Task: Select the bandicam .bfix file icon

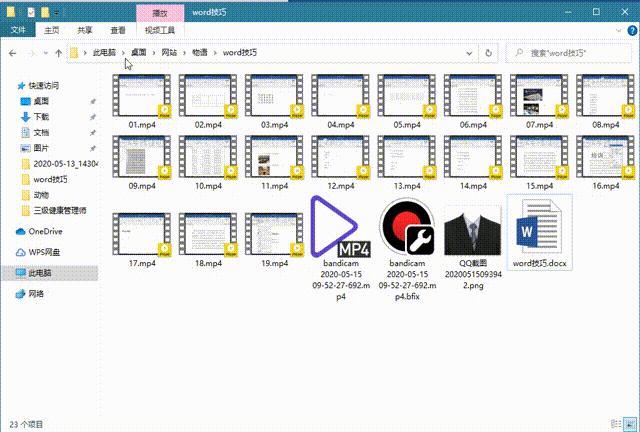Action: pos(407,227)
